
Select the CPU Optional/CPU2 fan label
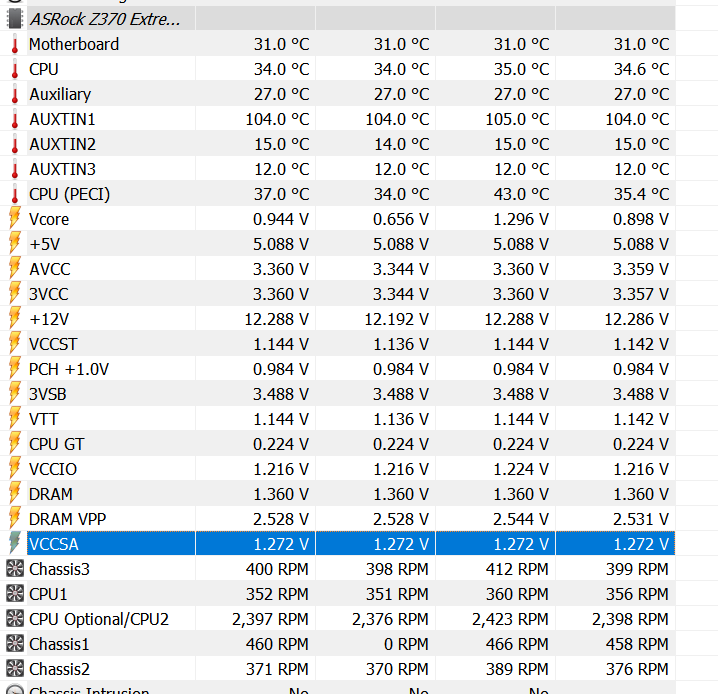pyautogui.click(x=99, y=619)
